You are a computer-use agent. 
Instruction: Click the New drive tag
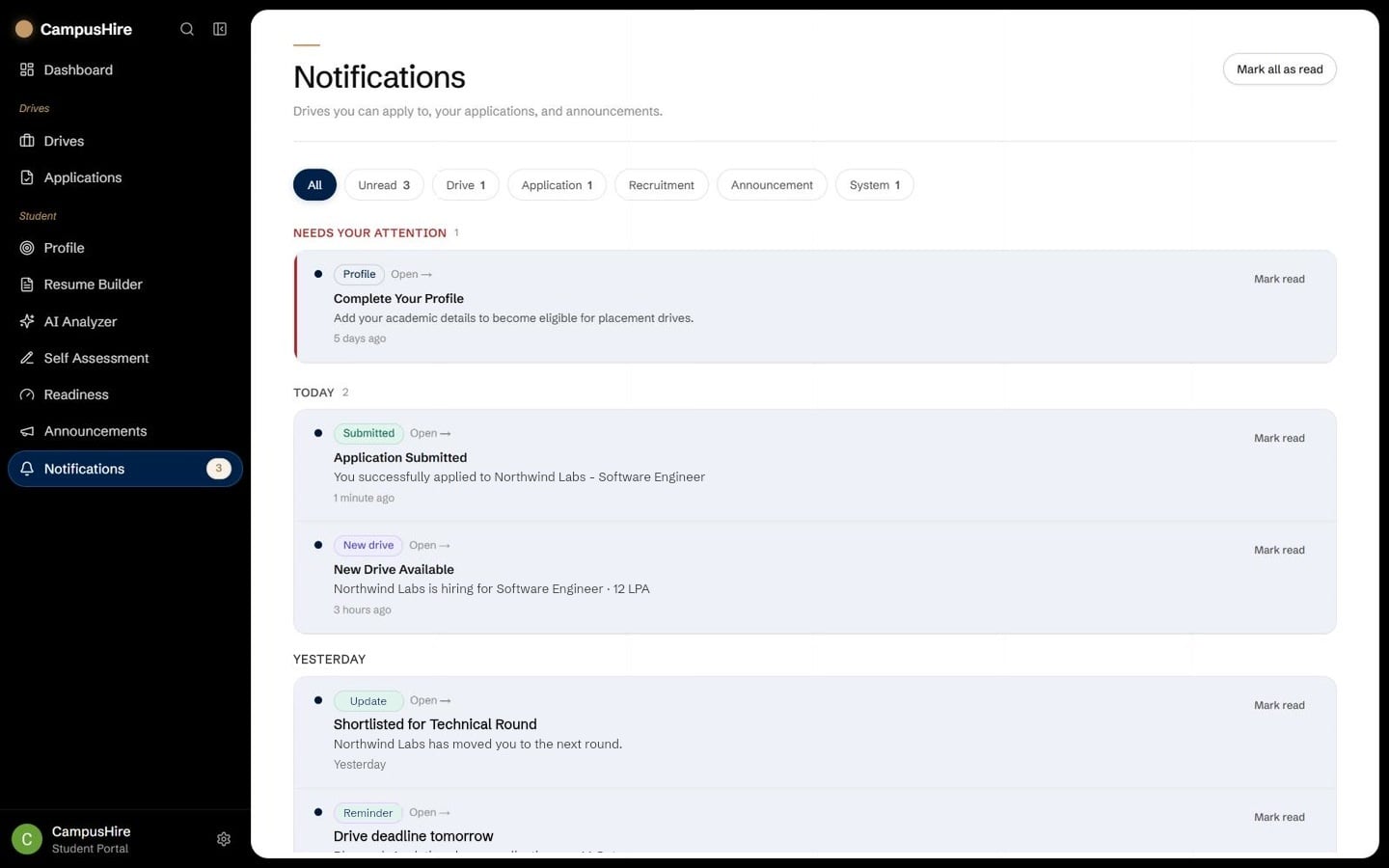click(368, 545)
